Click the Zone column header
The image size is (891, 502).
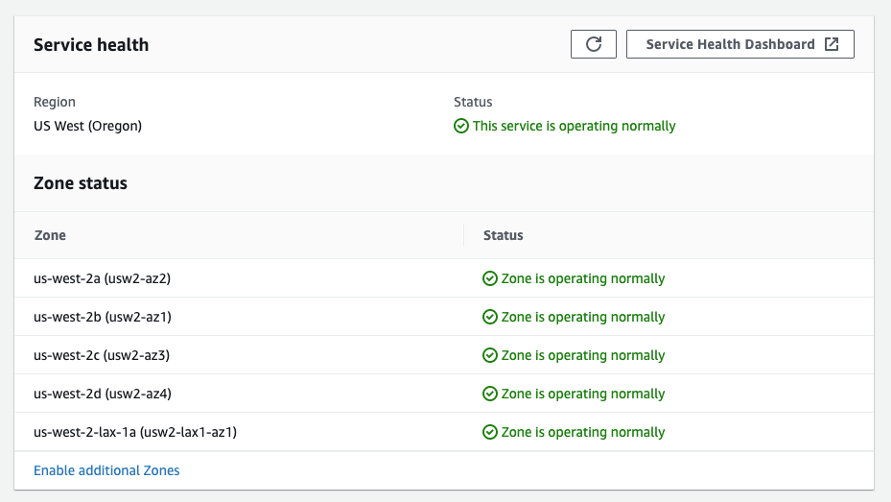(50, 235)
